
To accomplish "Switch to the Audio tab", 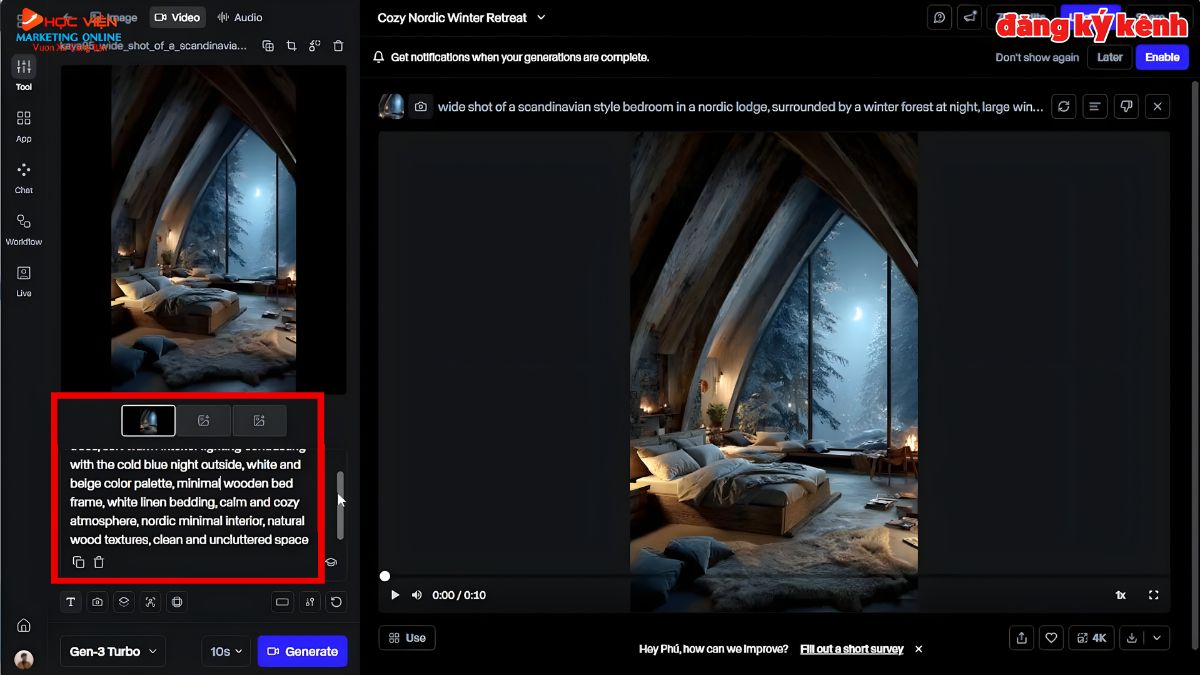I will [240, 17].
